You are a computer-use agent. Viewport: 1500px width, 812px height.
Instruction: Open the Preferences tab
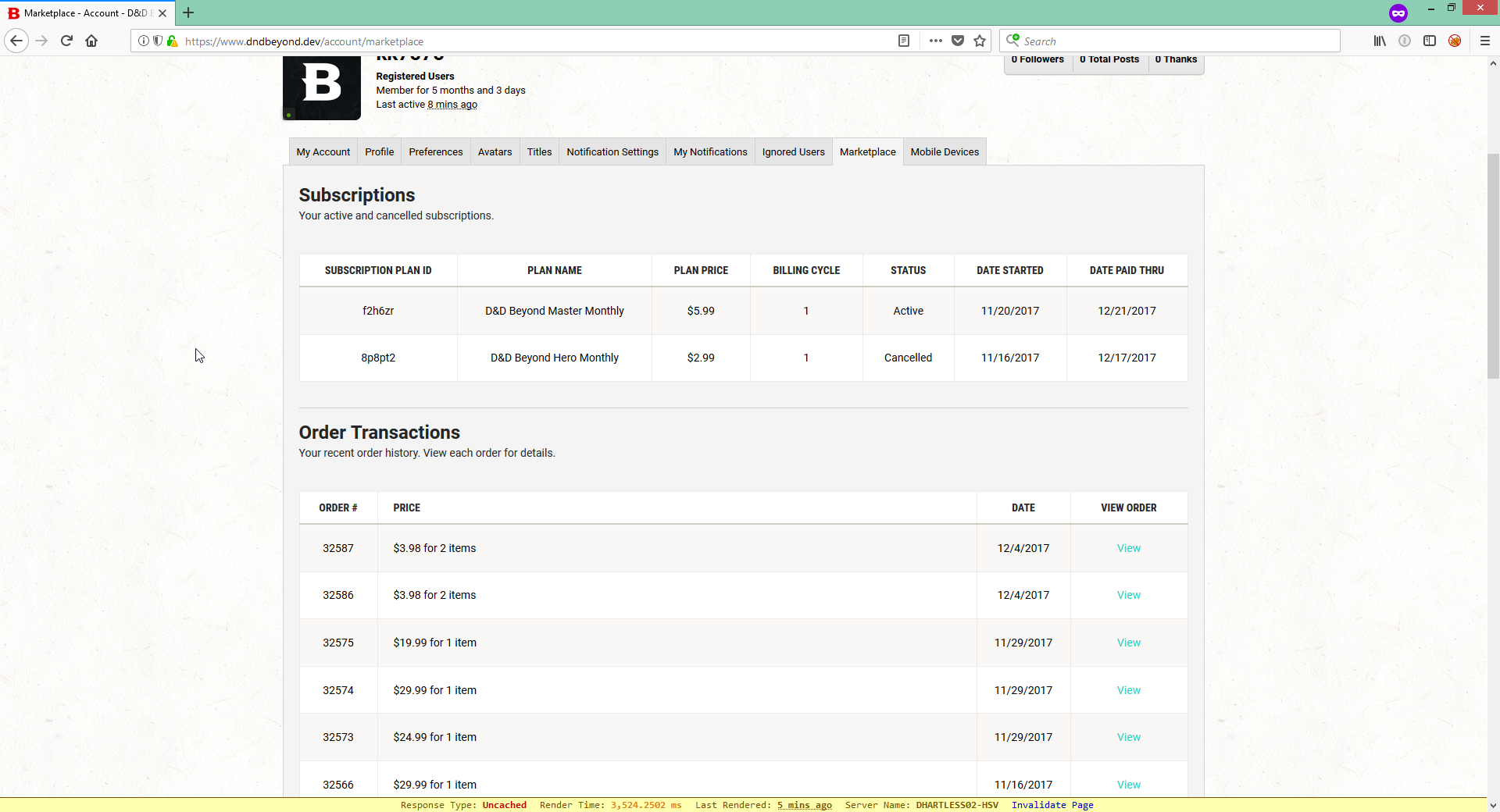tap(436, 151)
